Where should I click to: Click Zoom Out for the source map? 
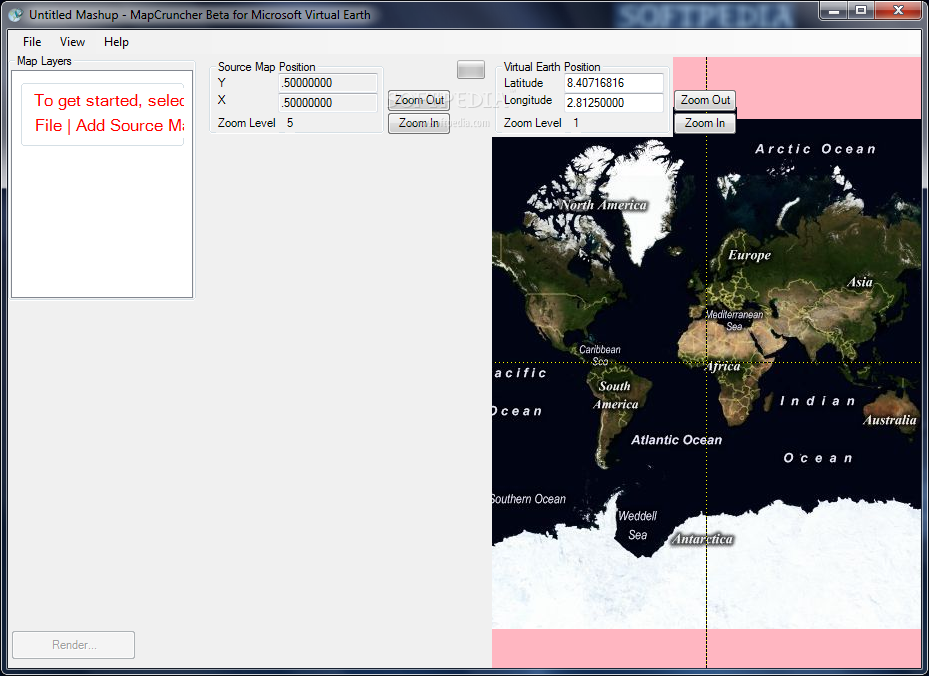(419, 100)
